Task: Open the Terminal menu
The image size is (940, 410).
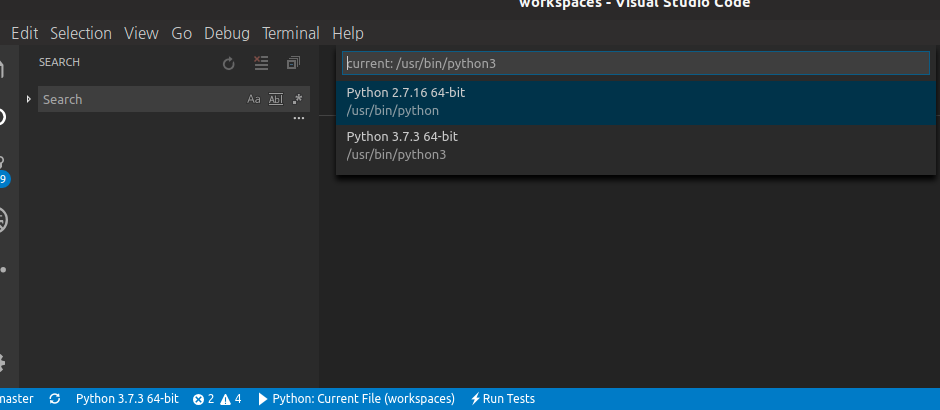Action: (291, 33)
